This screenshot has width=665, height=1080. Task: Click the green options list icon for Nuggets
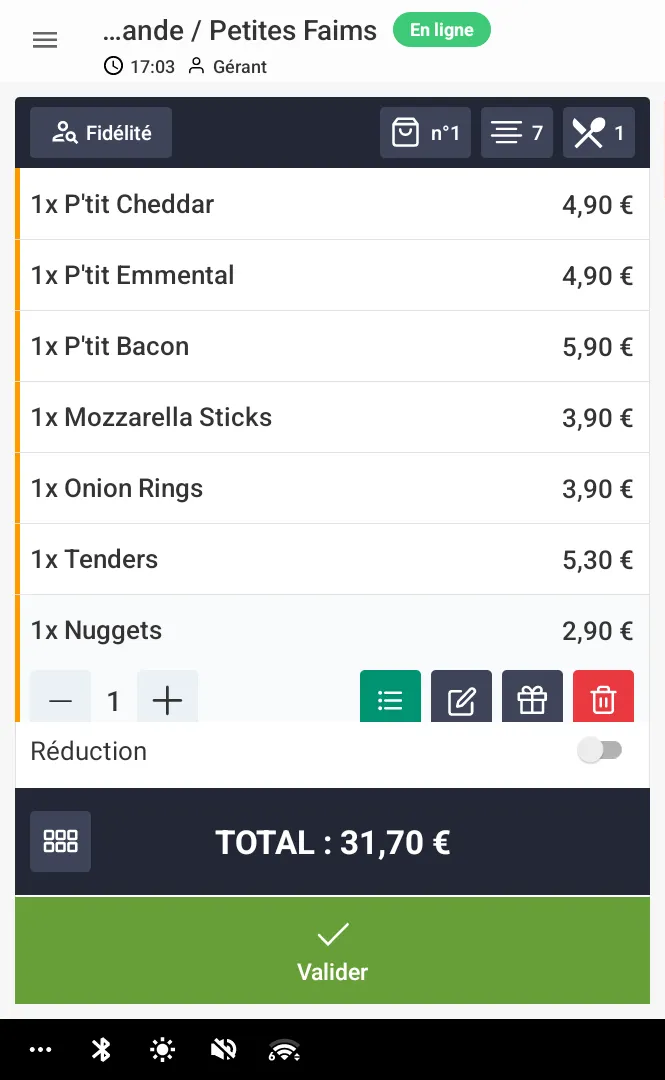coord(390,699)
